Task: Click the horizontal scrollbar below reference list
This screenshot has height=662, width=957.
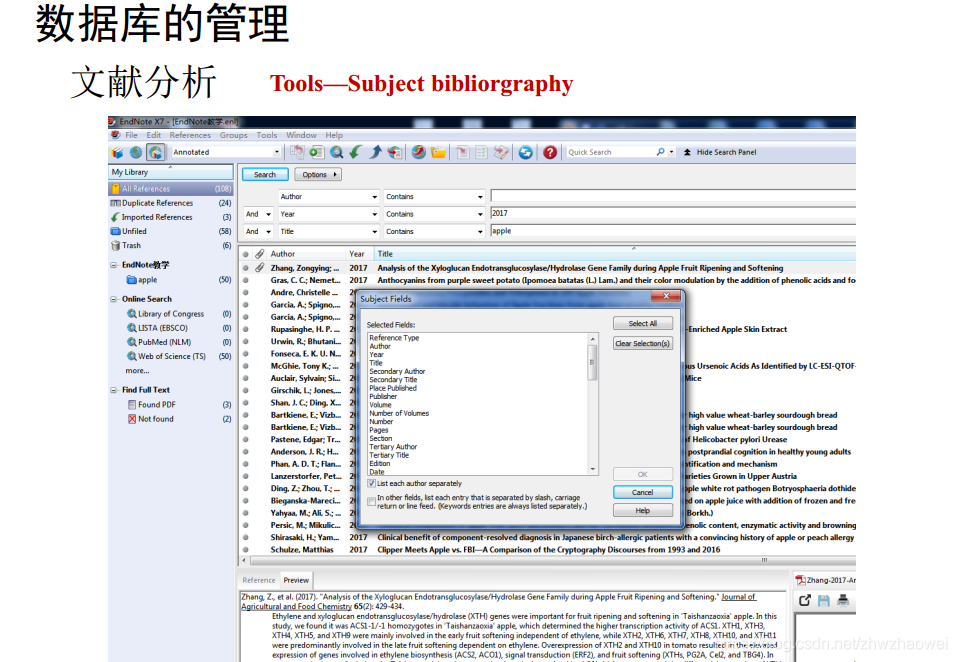Action: pos(548,560)
